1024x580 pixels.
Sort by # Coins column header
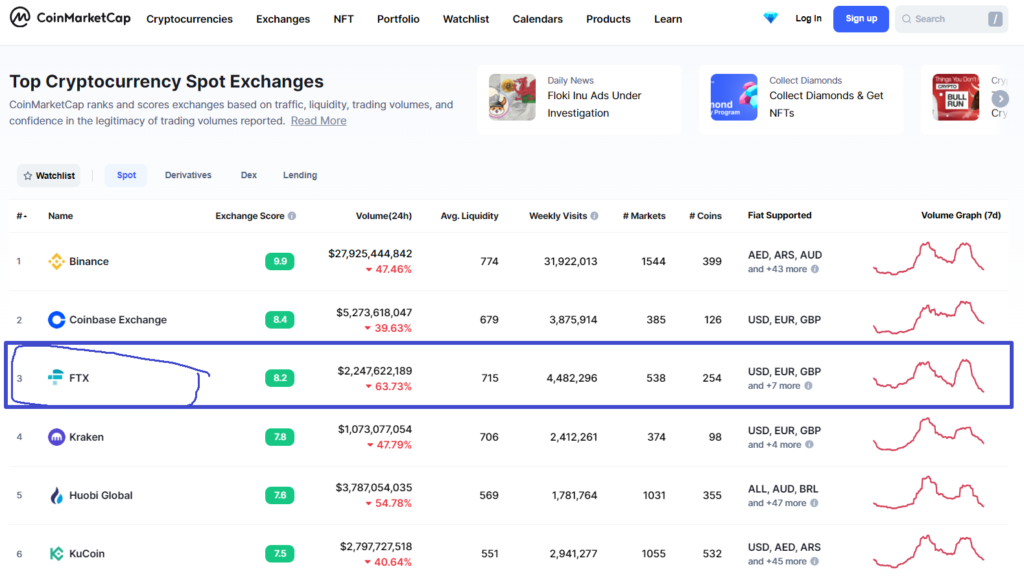(x=705, y=216)
